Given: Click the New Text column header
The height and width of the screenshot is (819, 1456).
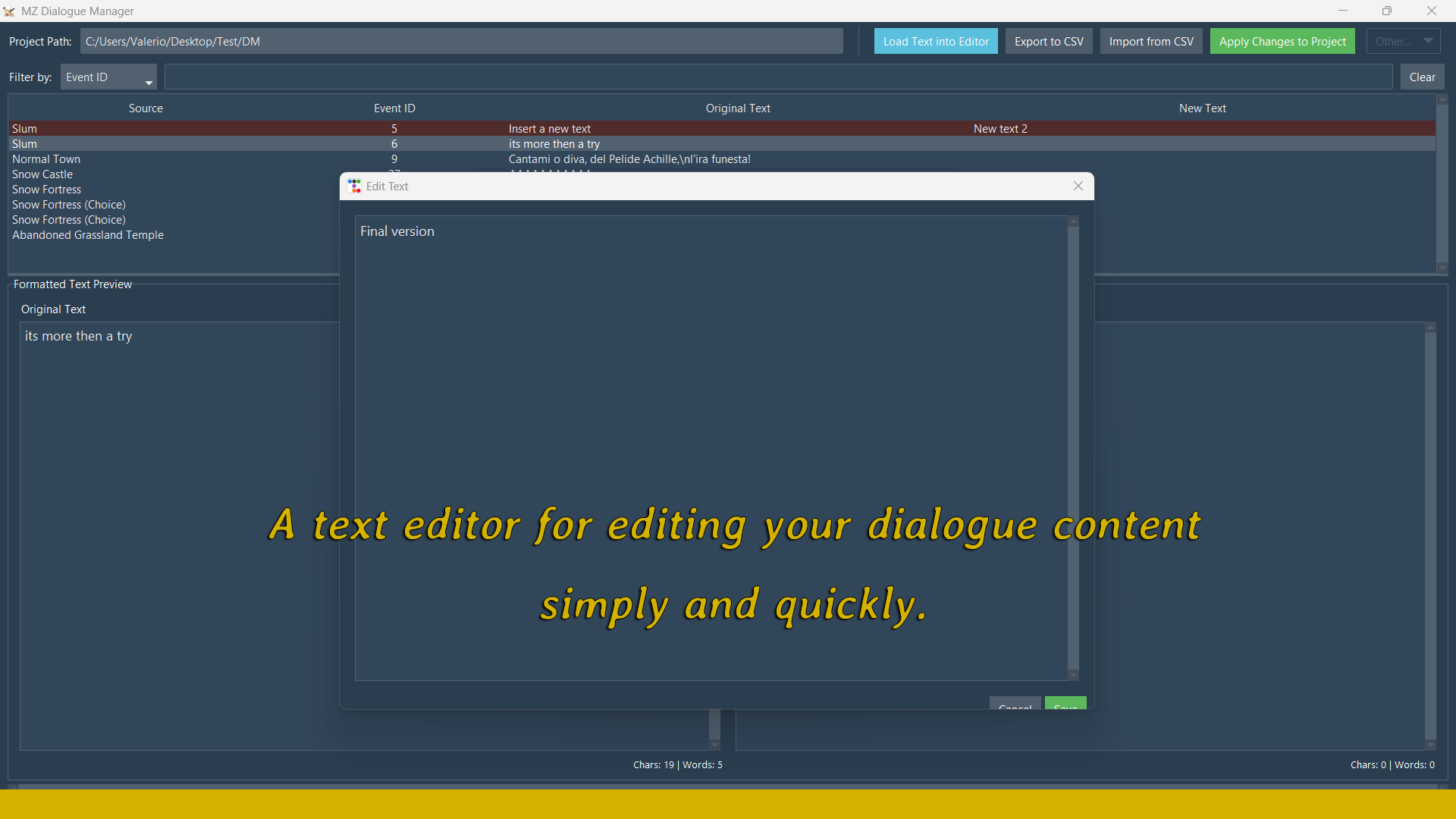Looking at the screenshot, I should click(x=1202, y=108).
